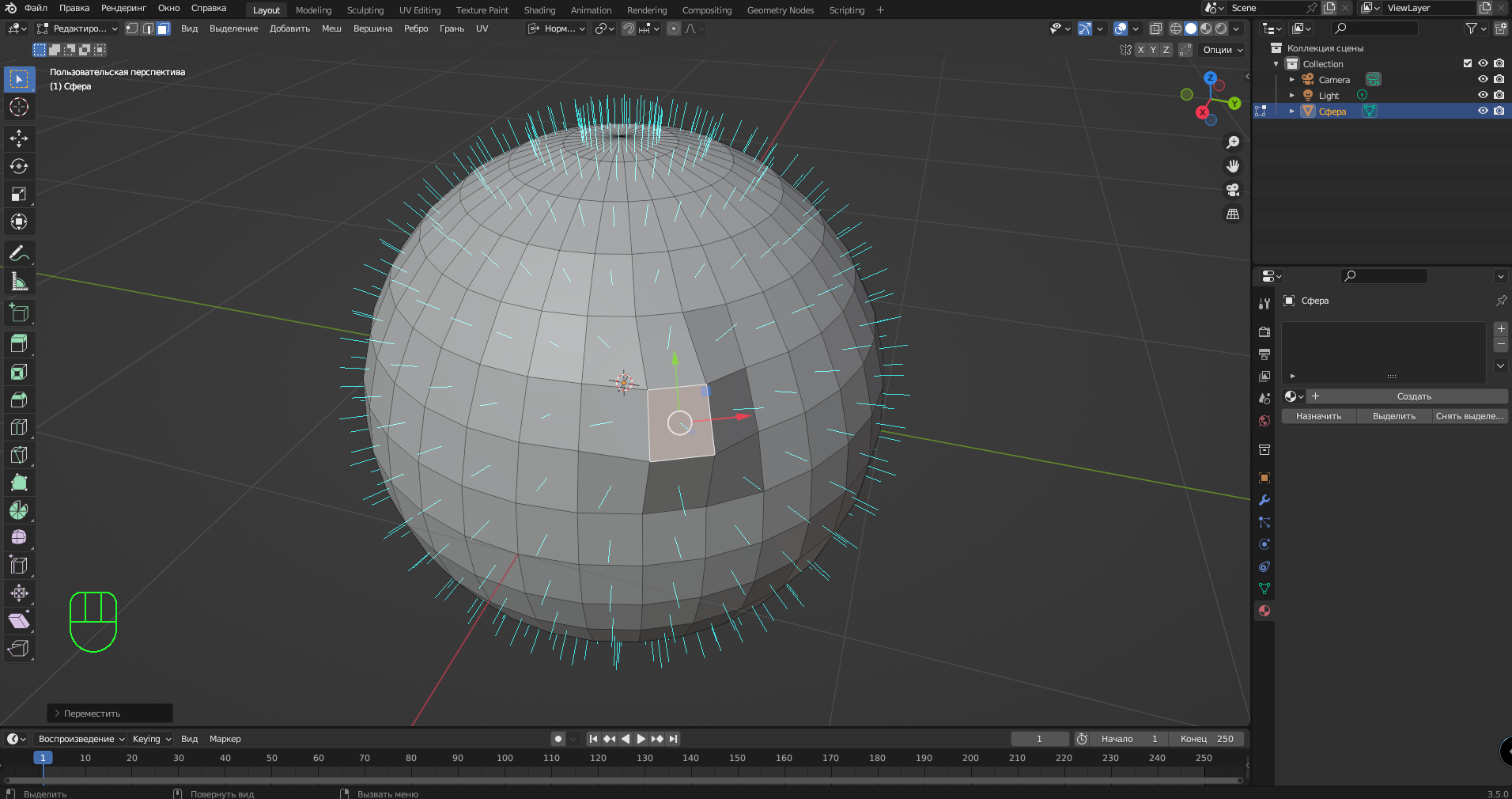Click frame 100 on the timeline
This screenshot has height=799, width=1512.
click(505, 758)
